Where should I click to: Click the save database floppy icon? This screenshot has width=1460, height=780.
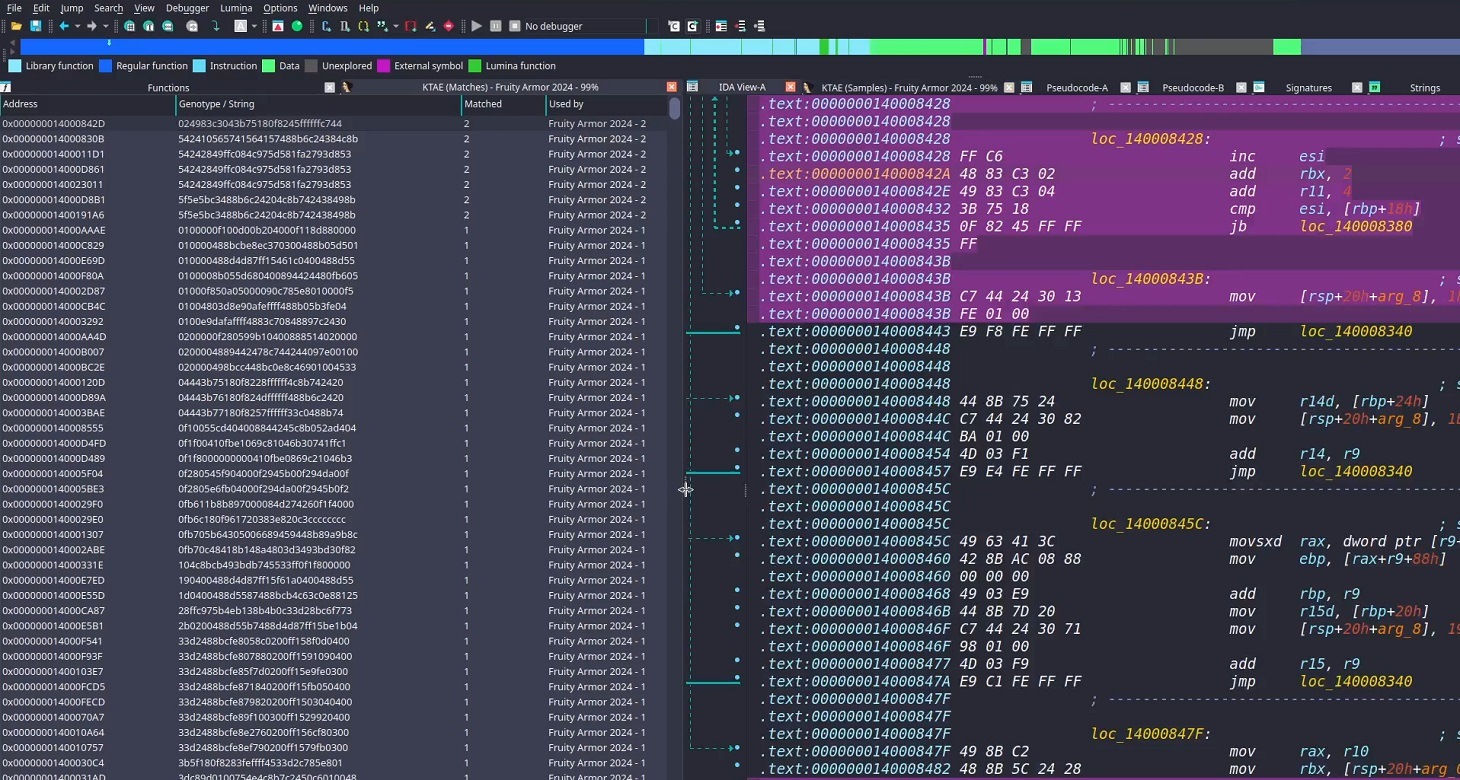[36, 26]
